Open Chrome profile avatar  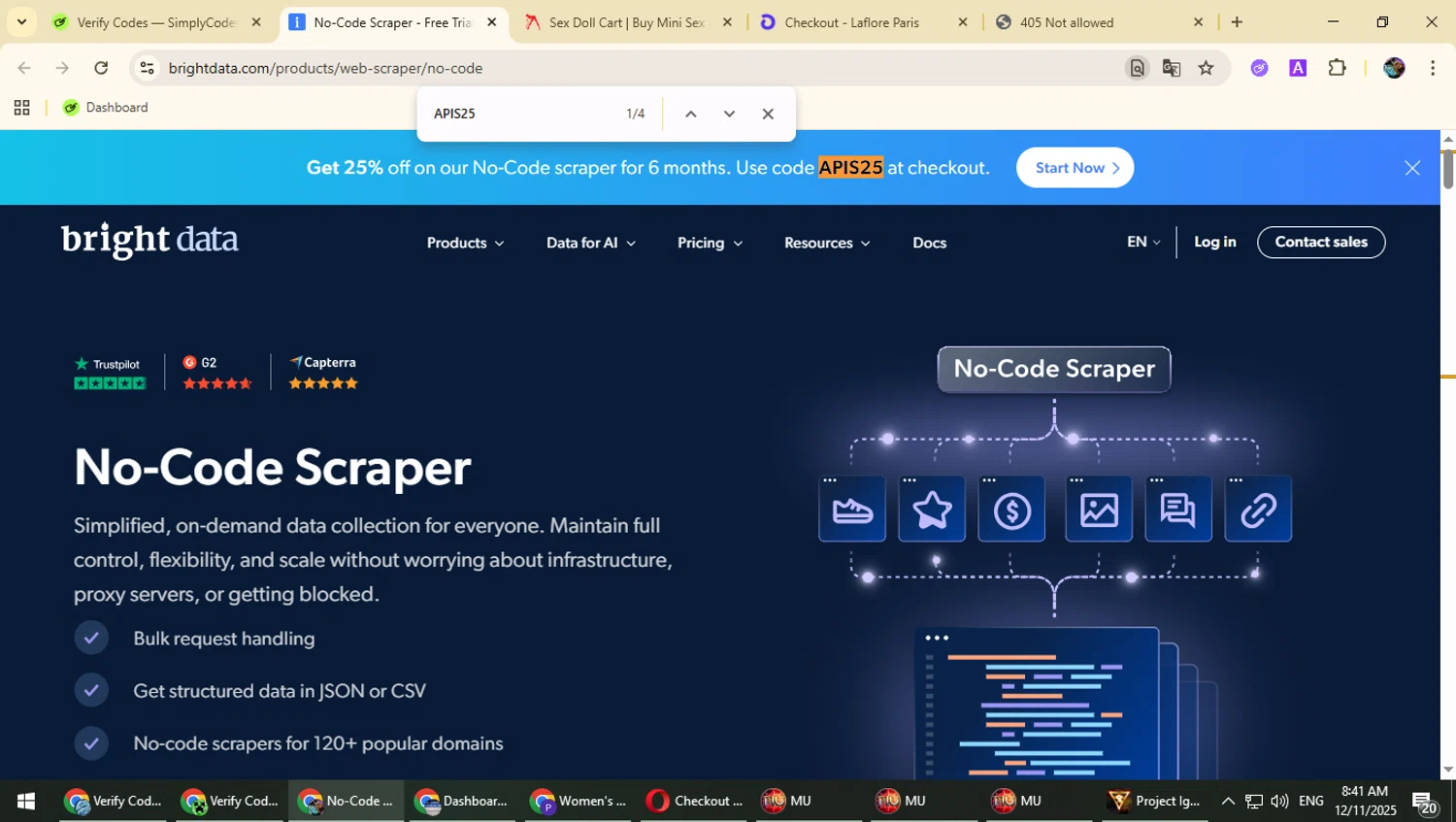1394,68
